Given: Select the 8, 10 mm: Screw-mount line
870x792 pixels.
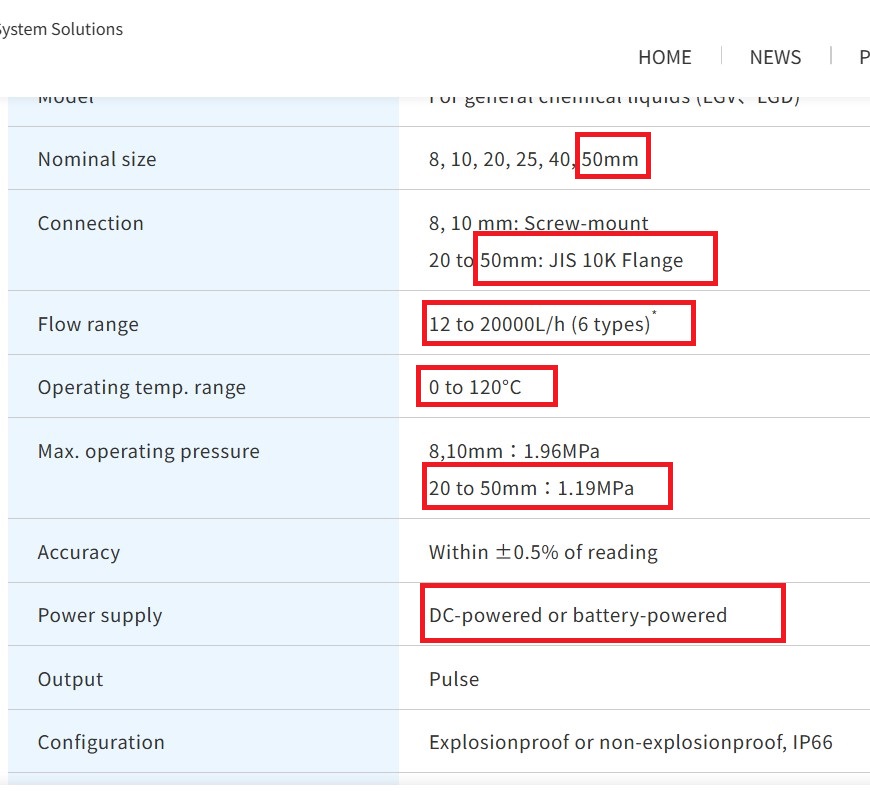Looking at the screenshot, I should pos(539,223).
